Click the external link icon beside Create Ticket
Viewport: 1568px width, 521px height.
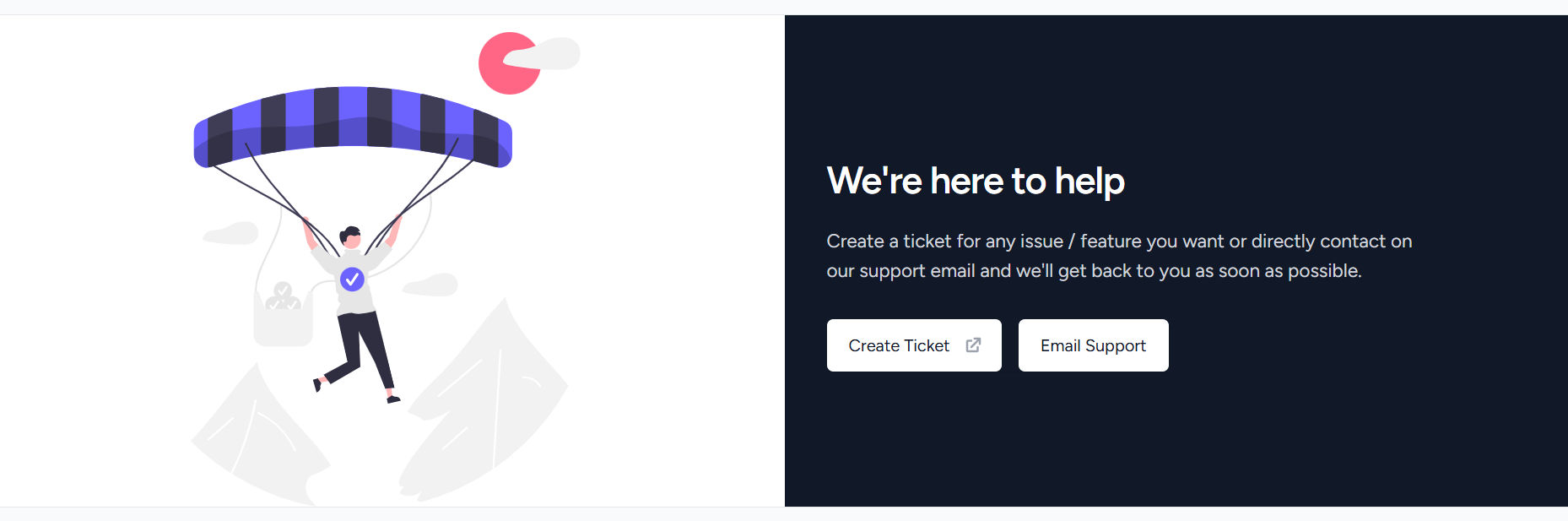[973, 345]
